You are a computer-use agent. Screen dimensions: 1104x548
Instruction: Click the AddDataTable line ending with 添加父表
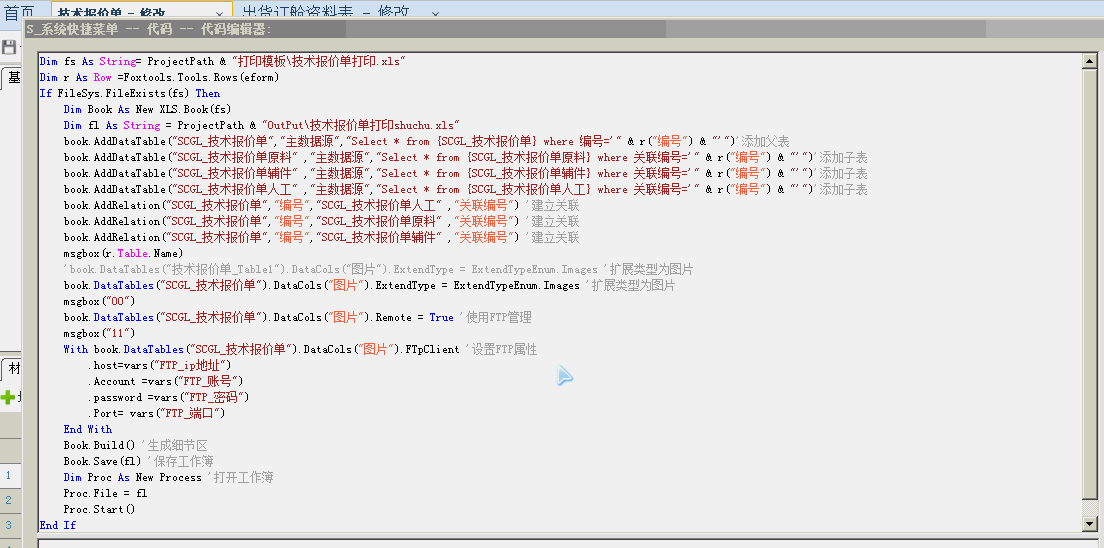tap(426, 142)
